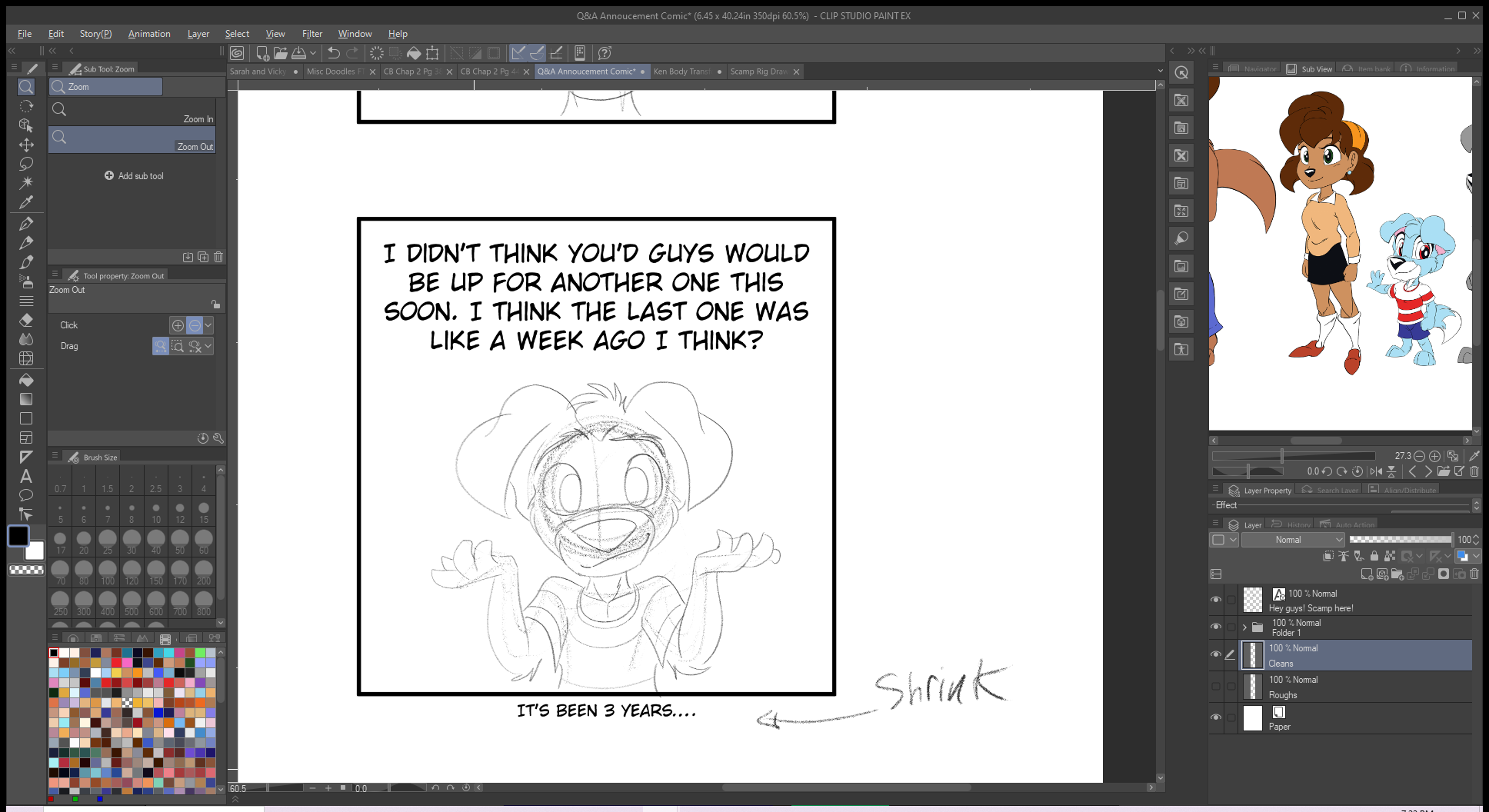This screenshot has height=812, width=1489.
Task: Create a new raster layer
Action: (1367, 574)
